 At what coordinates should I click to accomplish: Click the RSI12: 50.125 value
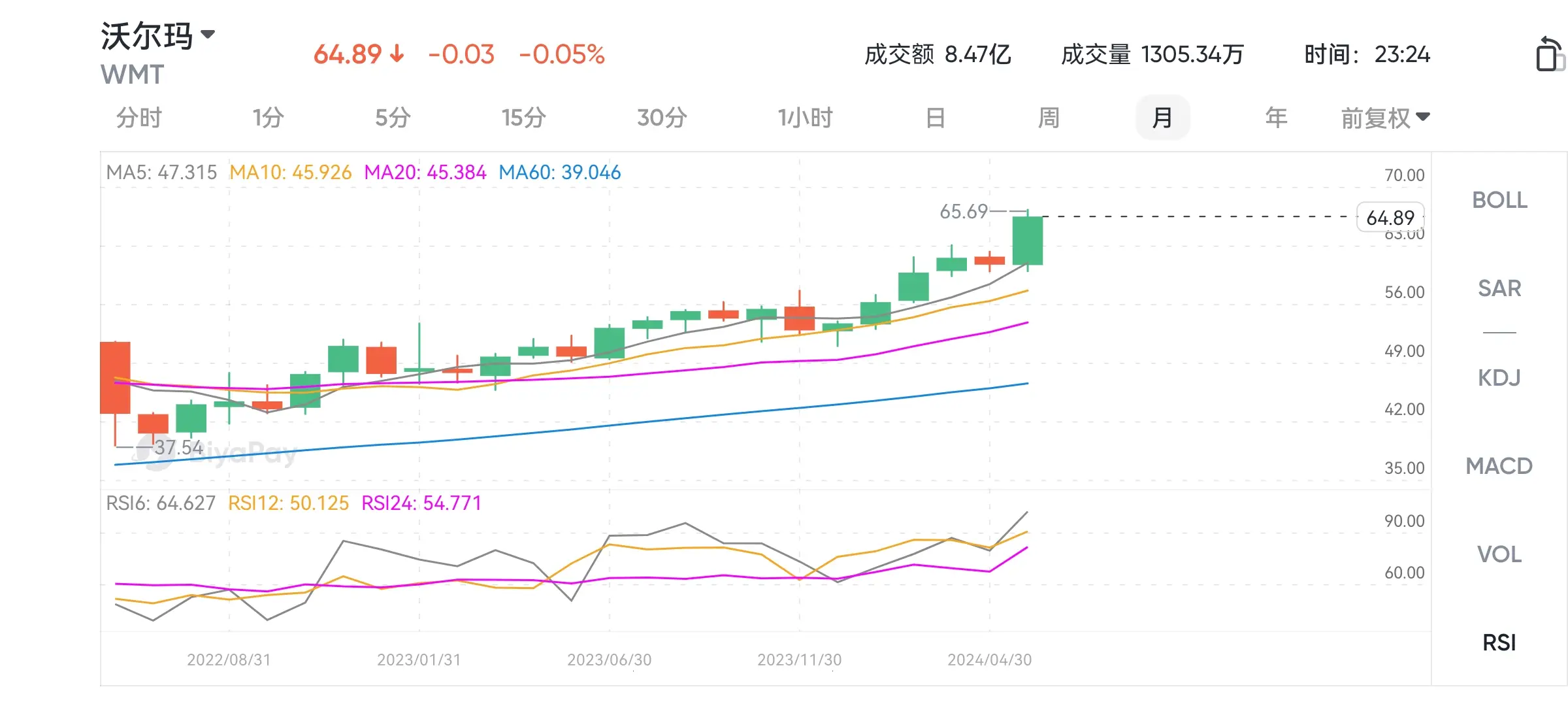coord(289,503)
